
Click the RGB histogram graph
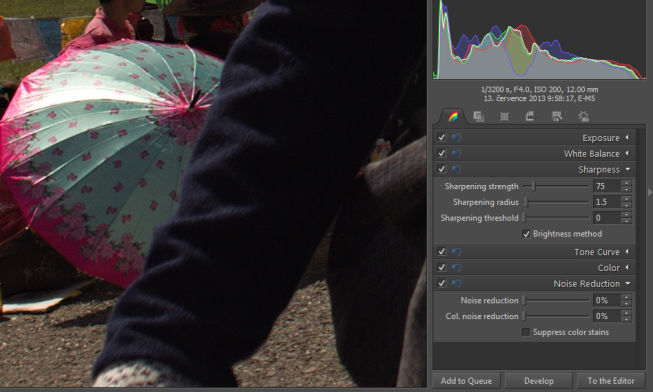tap(539, 40)
